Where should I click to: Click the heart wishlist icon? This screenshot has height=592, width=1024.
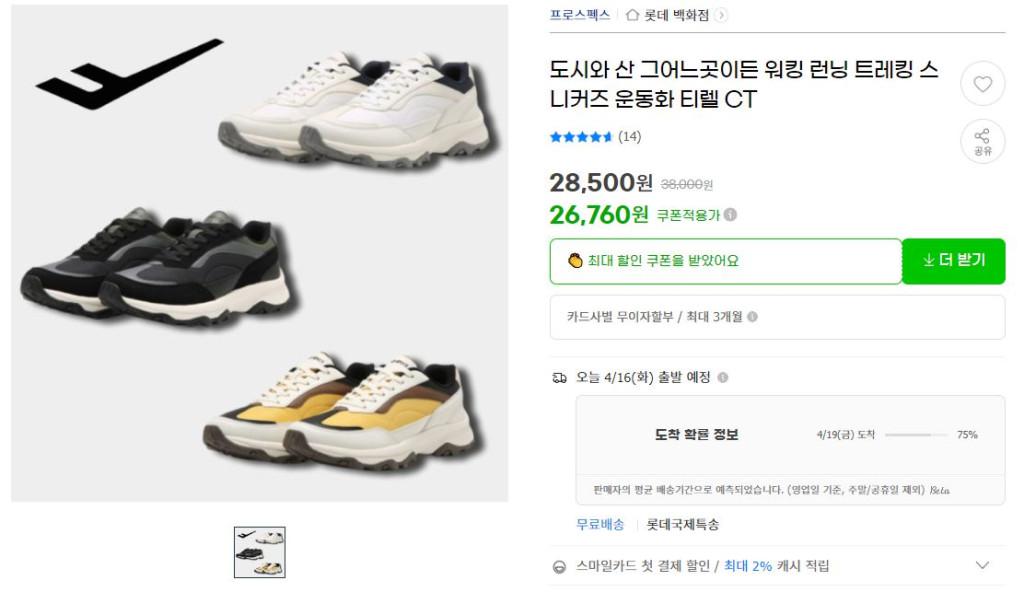tap(982, 84)
